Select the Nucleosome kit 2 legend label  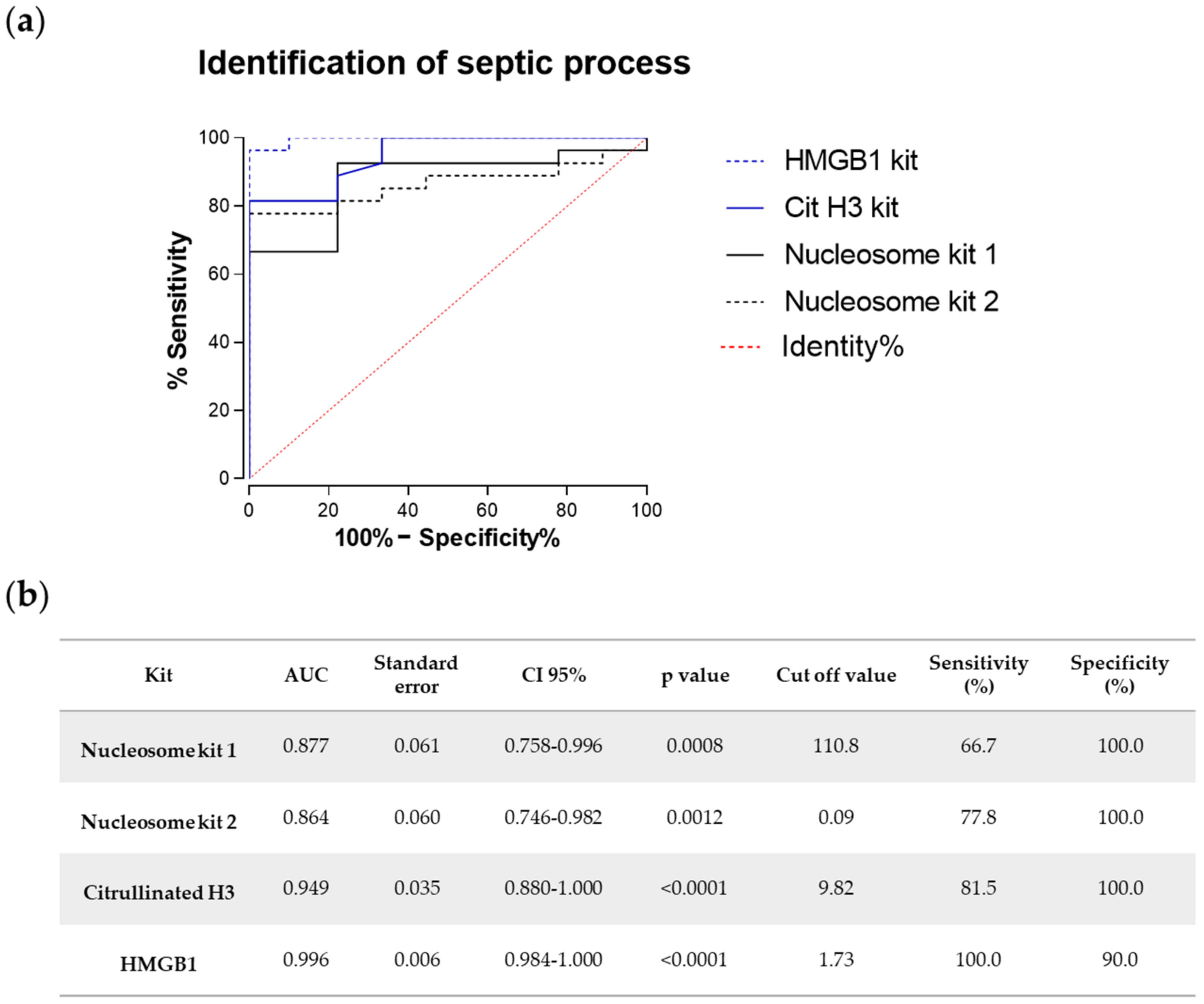tap(891, 301)
